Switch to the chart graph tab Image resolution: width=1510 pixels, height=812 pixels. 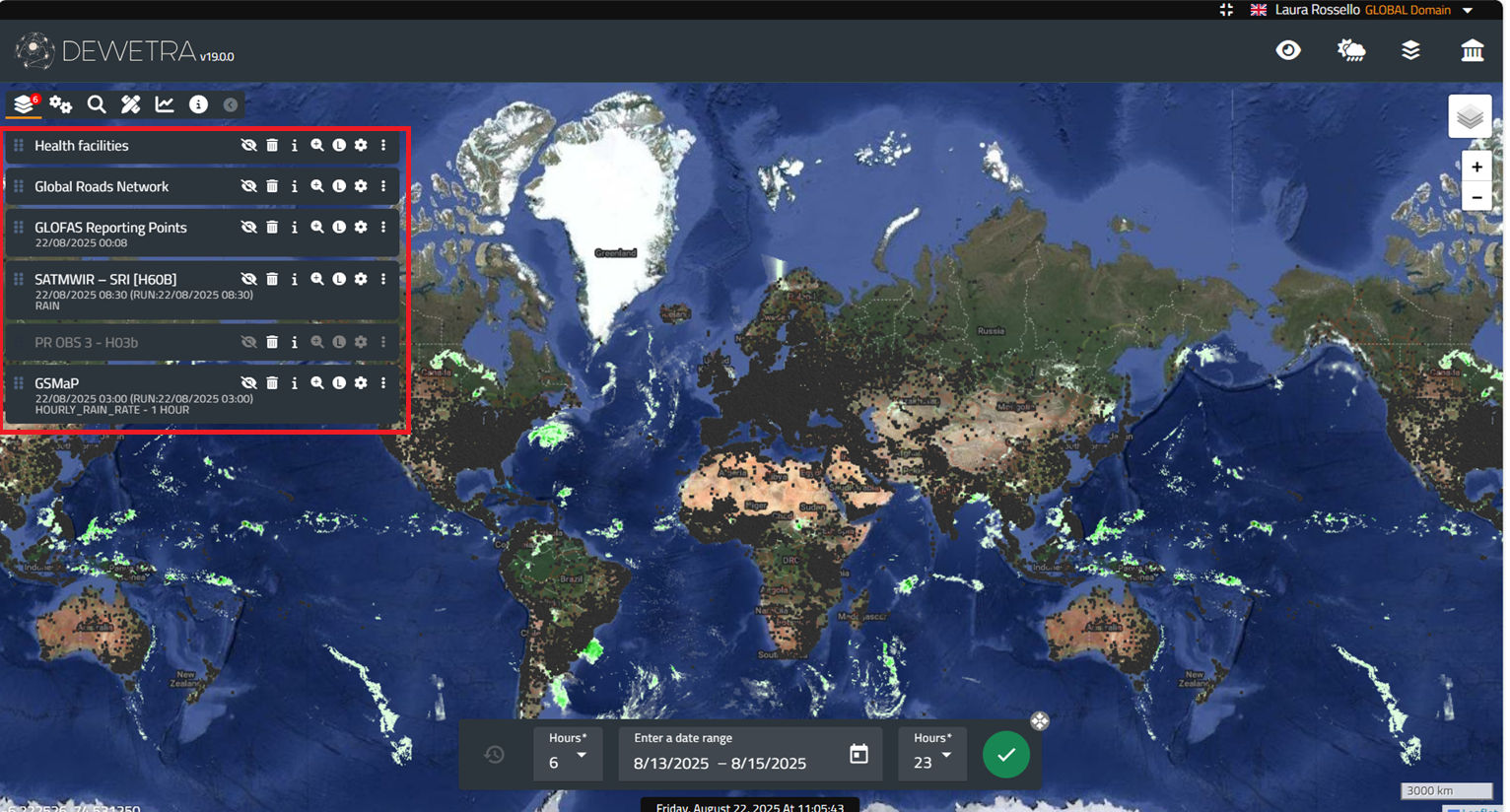(x=165, y=104)
